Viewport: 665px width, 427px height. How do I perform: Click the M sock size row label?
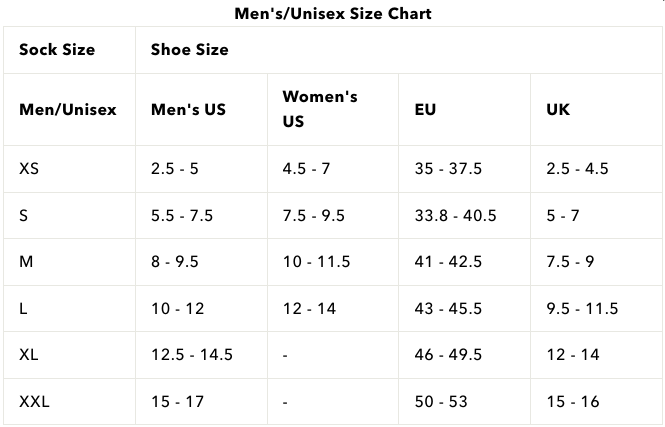coord(26,262)
